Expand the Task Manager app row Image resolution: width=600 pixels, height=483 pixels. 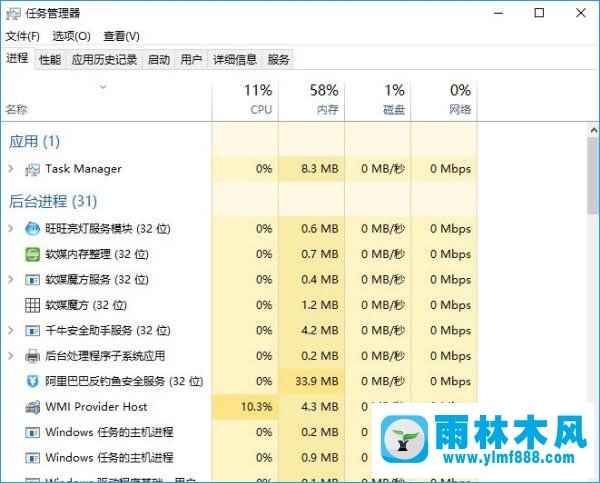11,169
